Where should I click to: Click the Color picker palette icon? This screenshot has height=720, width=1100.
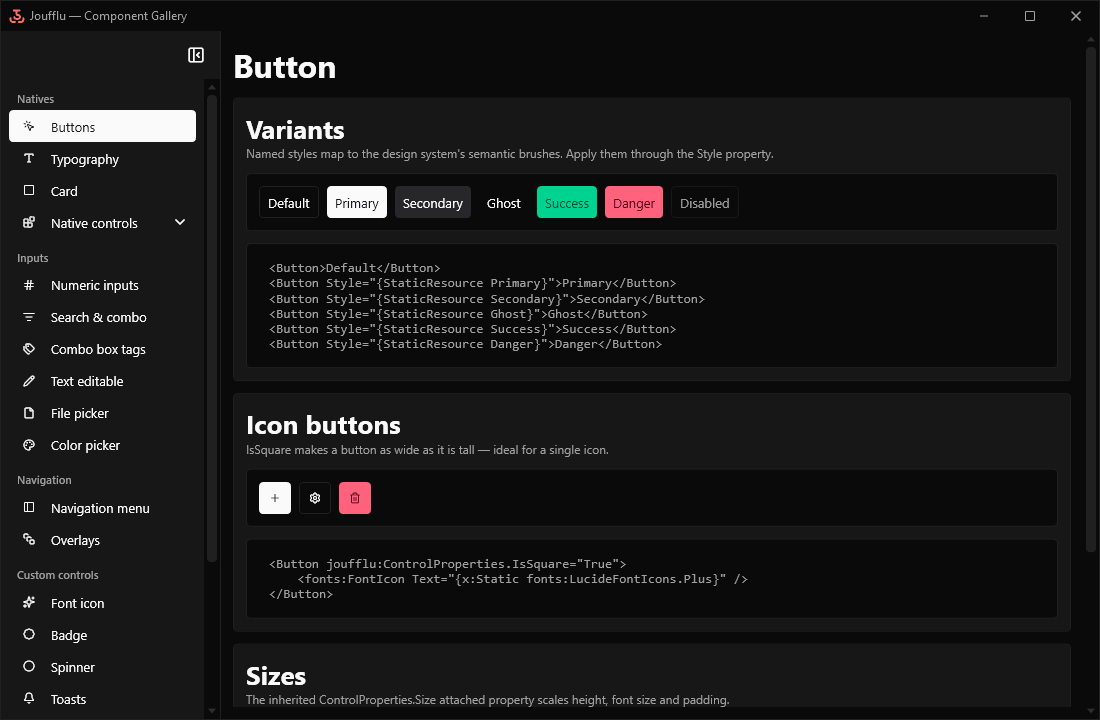pyautogui.click(x=29, y=445)
